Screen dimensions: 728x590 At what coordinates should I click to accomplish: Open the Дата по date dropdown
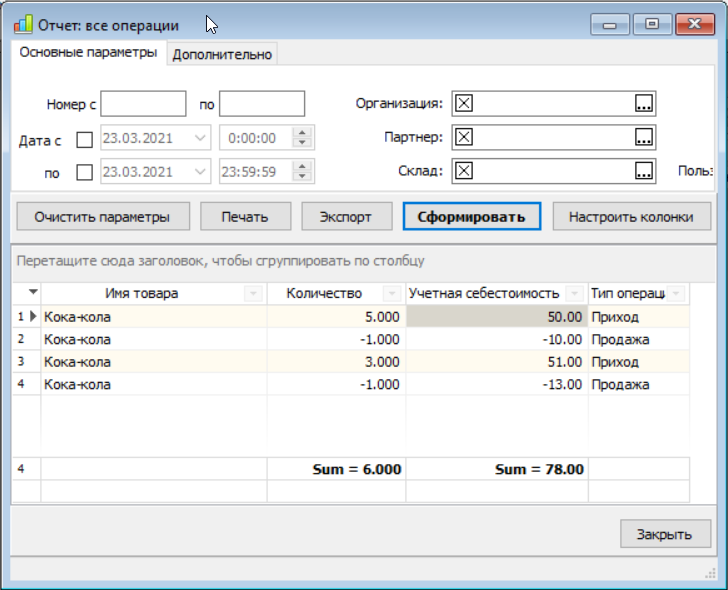[x=200, y=172]
